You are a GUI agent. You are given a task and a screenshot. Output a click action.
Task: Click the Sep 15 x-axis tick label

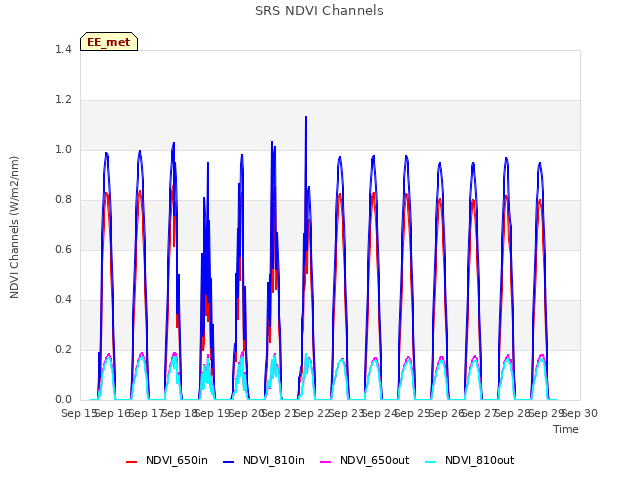coord(80,413)
